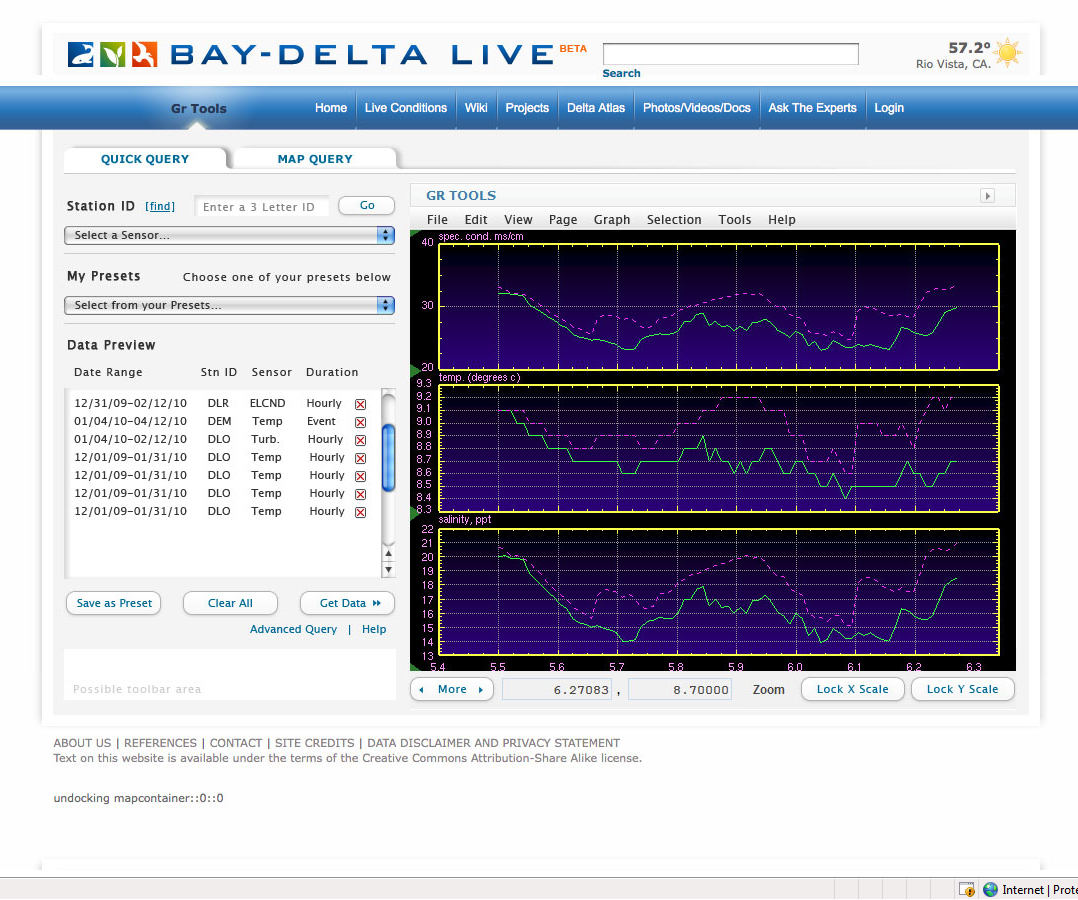Viewport: 1078px width, 900px height.
Task: Open the REFERENCES footer link
Action: pyautogui.click(x=160, y=743)
